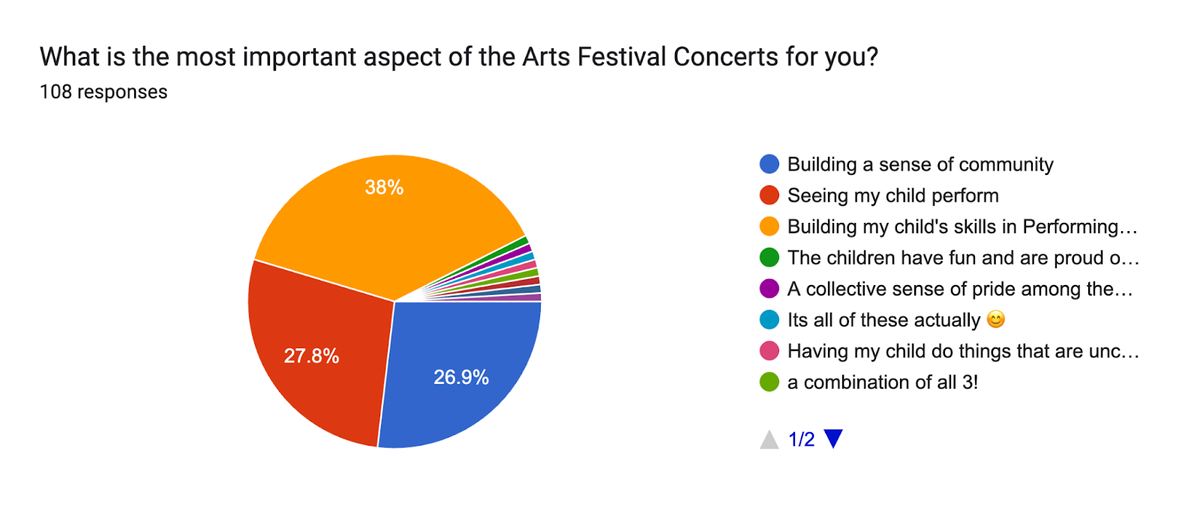
Task: Click the blue 'Building a sense of community' legend dot
Action: coord(770,165)
